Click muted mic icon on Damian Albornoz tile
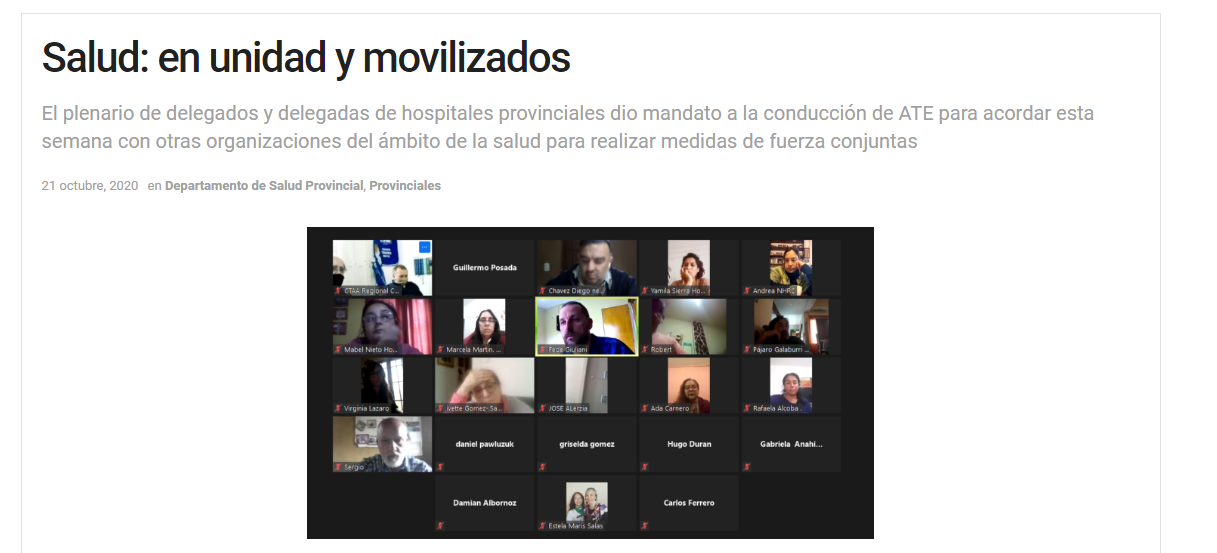Screen dimensions: 1217x553 click(440, 526)
